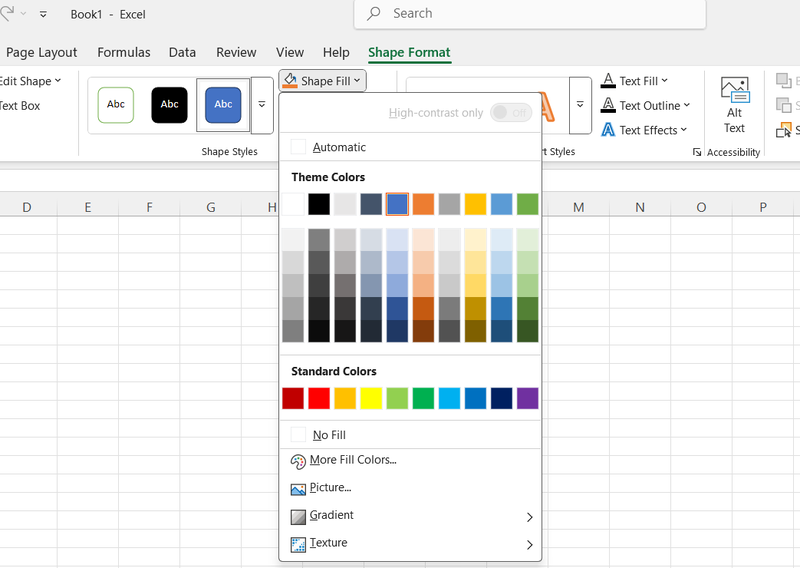Pick the green theme color swatch
Screen dimensions: 800x568
528,204
